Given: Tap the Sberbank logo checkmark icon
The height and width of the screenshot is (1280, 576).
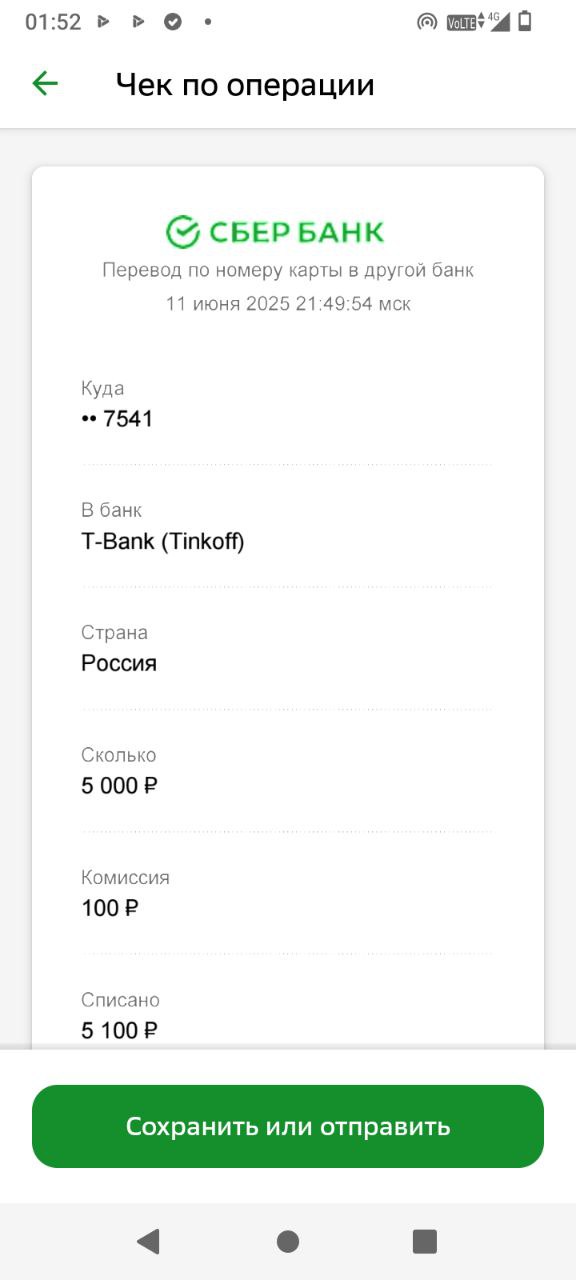Looking at the screenshot, I should (x=183, y=232).
